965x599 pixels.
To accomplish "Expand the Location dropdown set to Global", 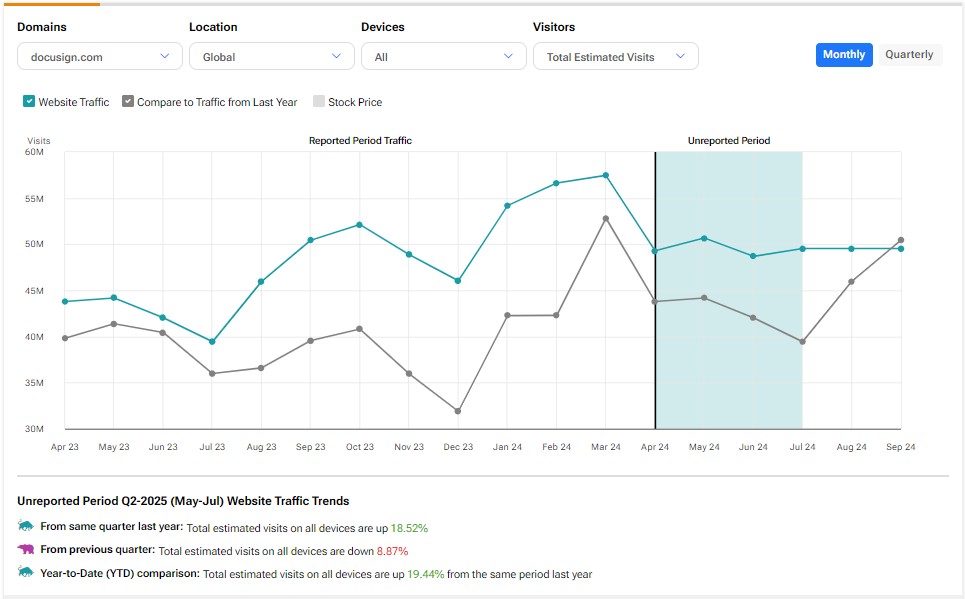I will [271, 57].
